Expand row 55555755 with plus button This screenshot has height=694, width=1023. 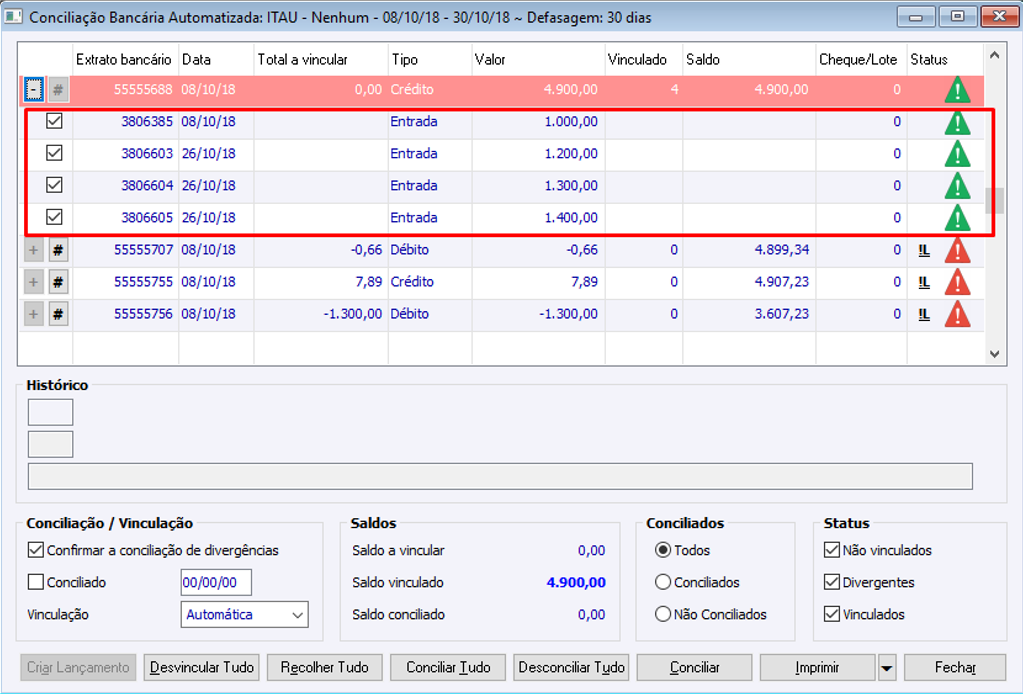34,282
